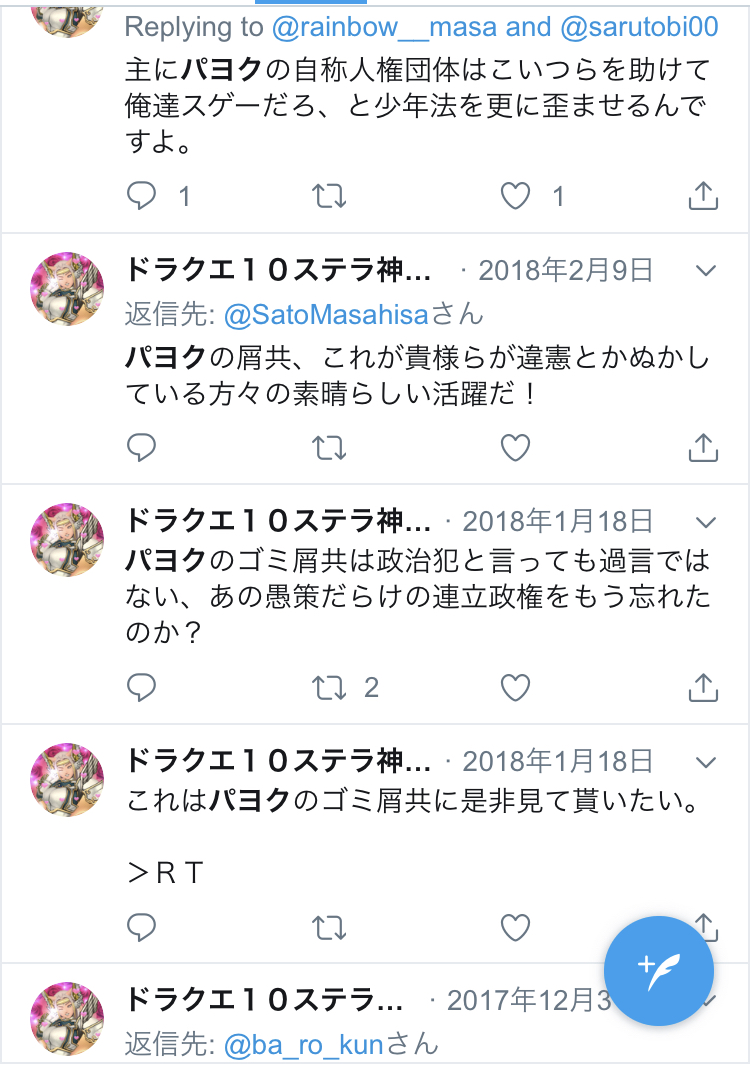Like the tweet with 2 retweets
750x1068 pixels.
(516, 688)
